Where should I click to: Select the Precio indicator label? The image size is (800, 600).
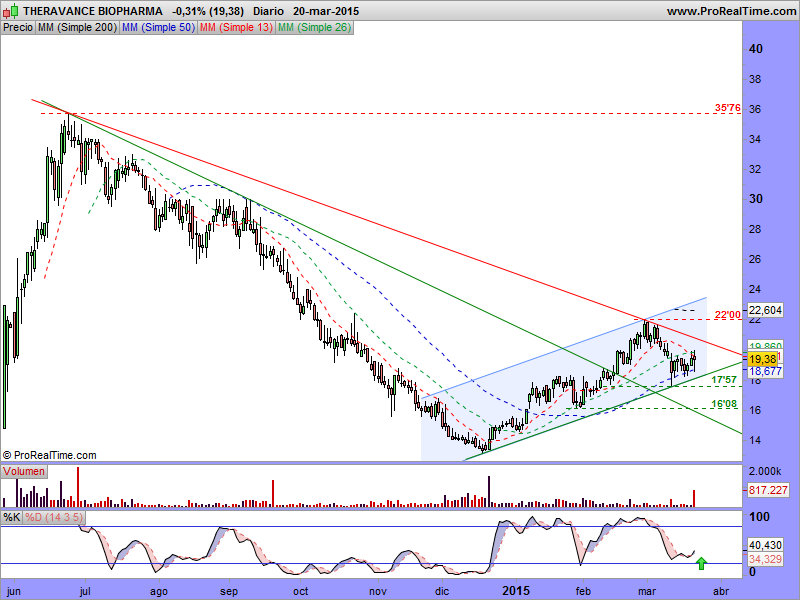[18, 28]
